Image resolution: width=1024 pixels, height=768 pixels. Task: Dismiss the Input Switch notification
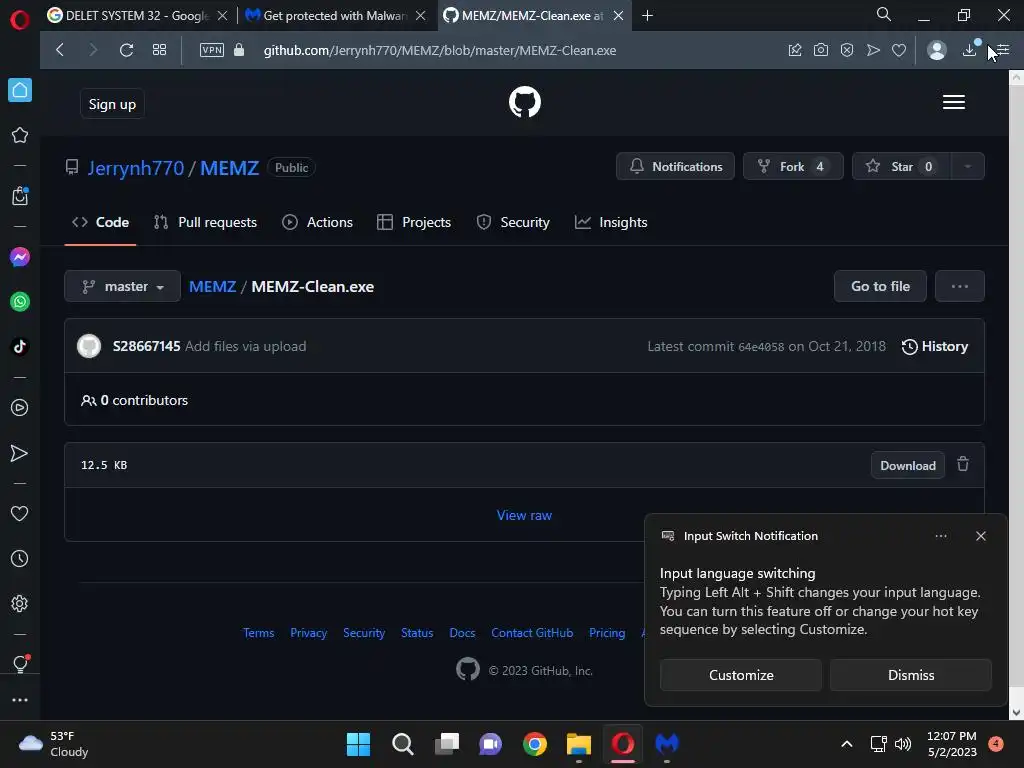coord(910,675)
